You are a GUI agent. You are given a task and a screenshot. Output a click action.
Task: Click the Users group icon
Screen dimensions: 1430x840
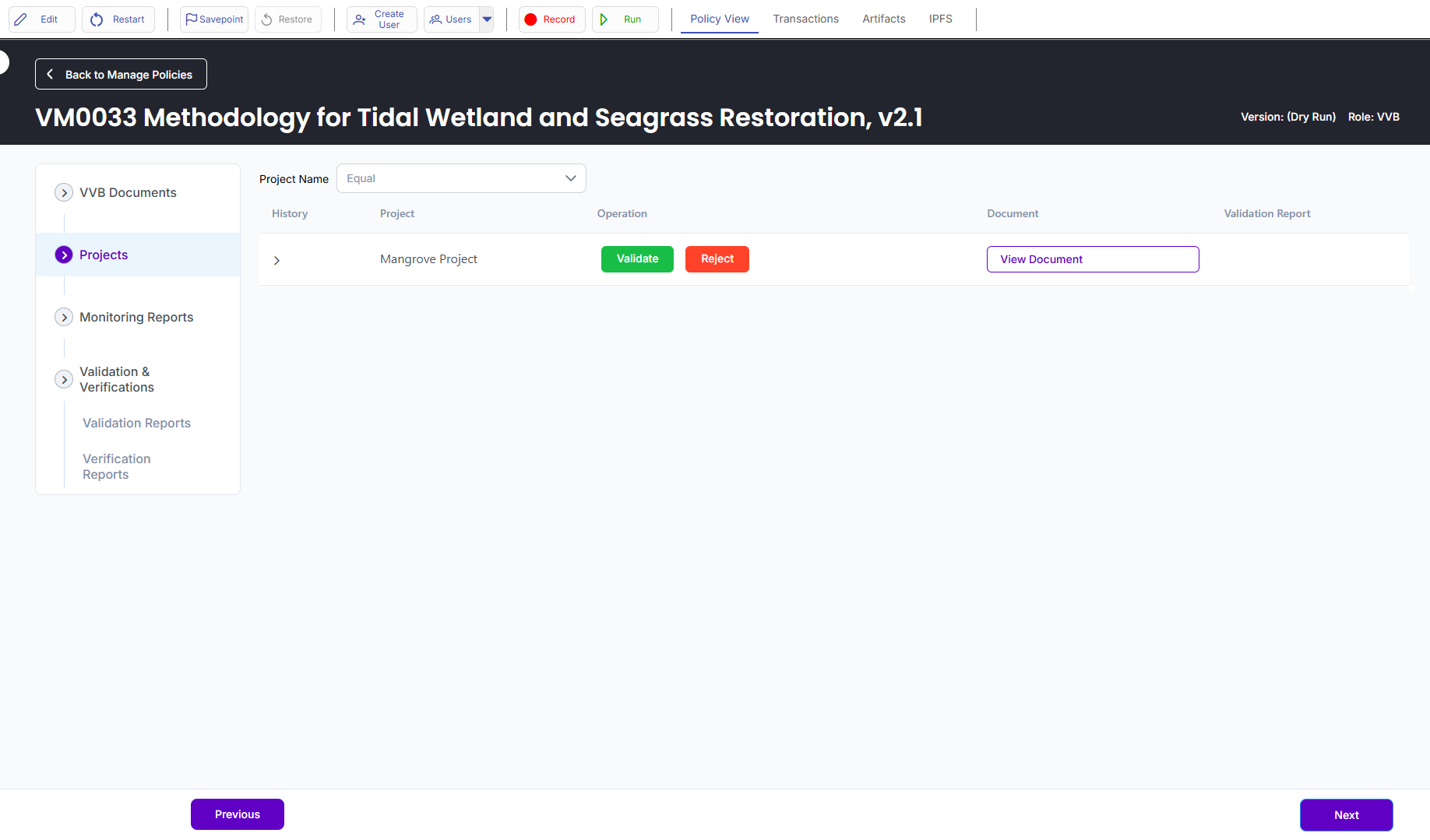(x=435, y=19)
